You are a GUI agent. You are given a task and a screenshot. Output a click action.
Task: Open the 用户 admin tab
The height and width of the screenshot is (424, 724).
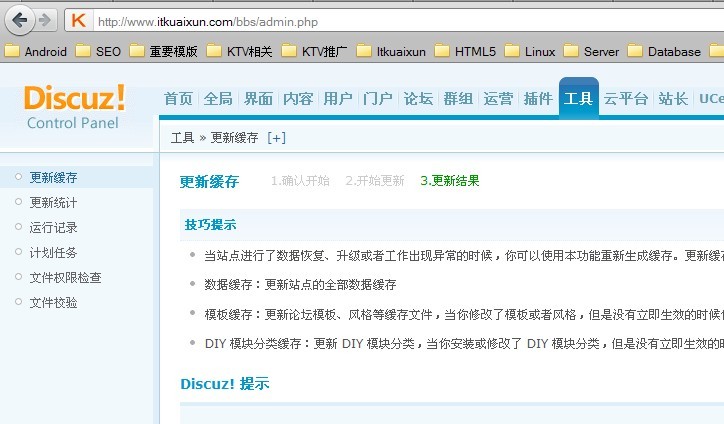[338, 98]
